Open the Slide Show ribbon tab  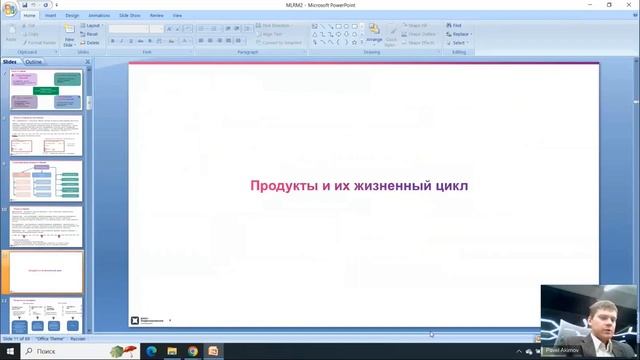[130, 16]
